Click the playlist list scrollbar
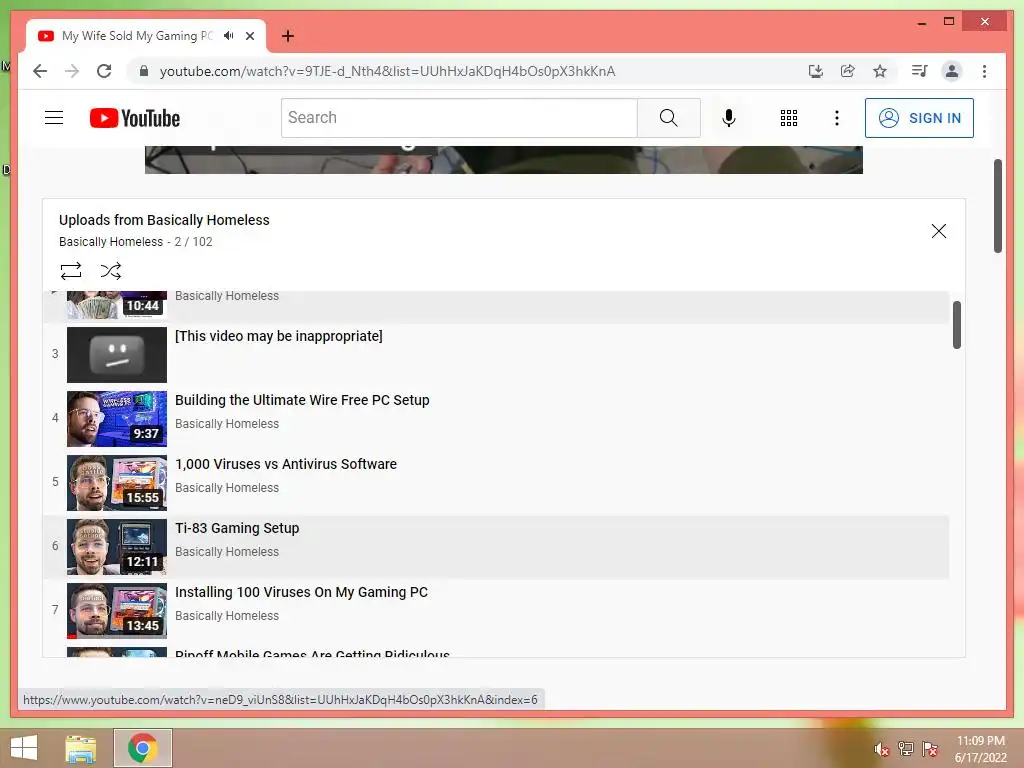1024x768 pixels. point(957,325)
